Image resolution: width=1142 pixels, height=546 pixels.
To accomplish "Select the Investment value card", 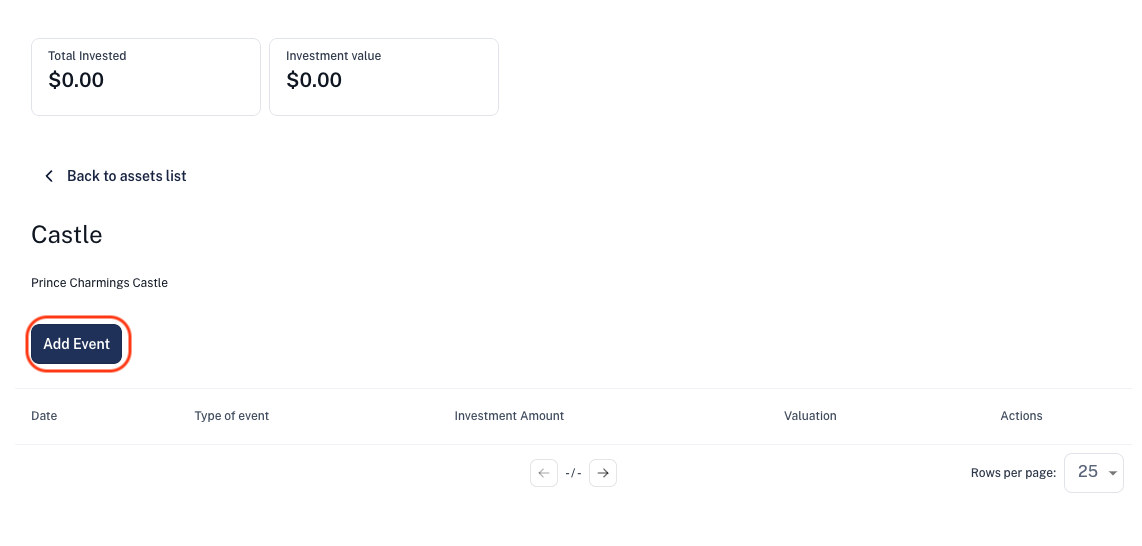I will [384, 77].
